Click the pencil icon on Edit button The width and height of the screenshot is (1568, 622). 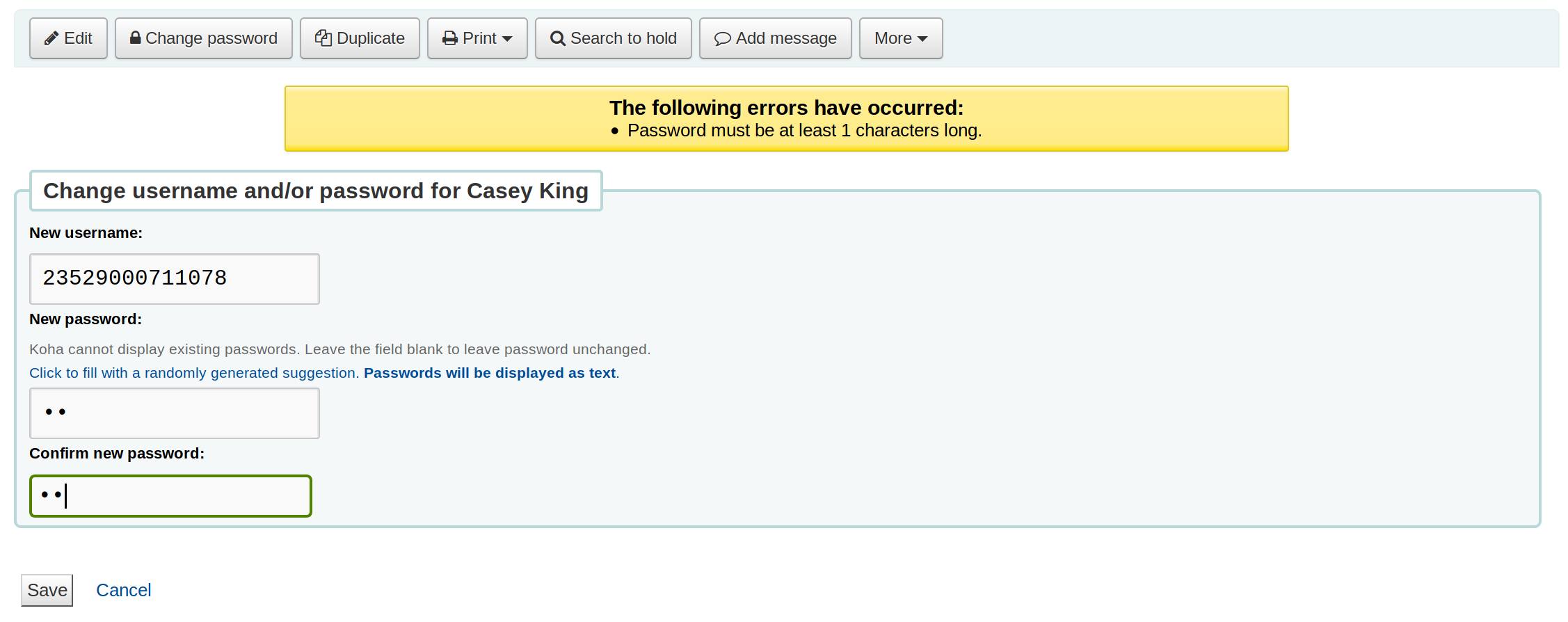click(51, 38)
